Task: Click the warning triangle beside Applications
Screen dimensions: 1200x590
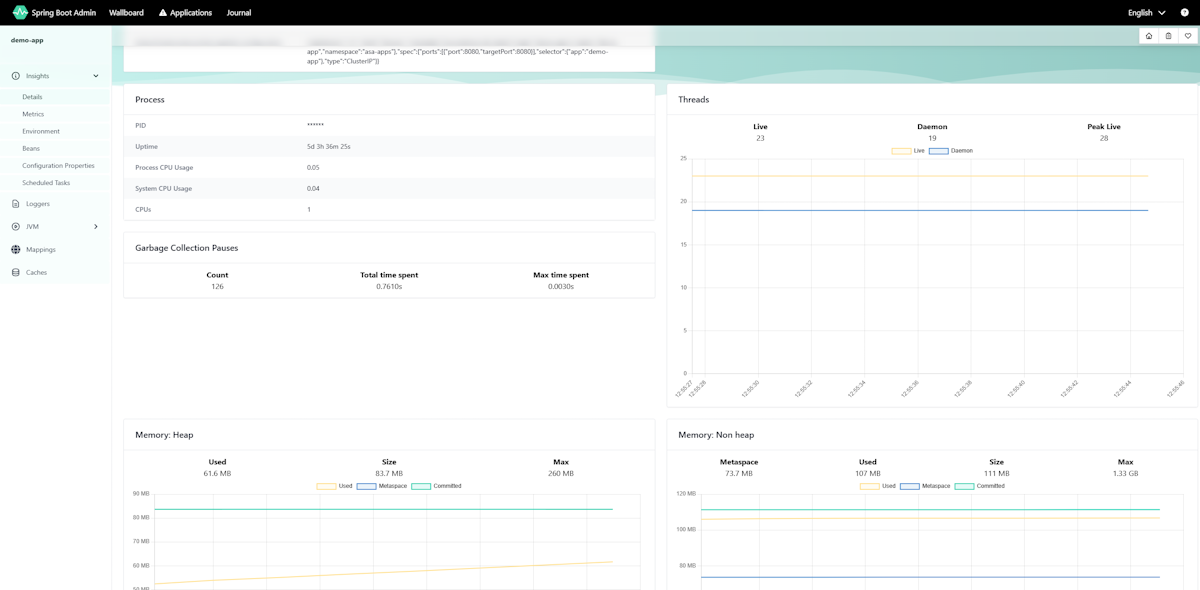Action: 162,12
